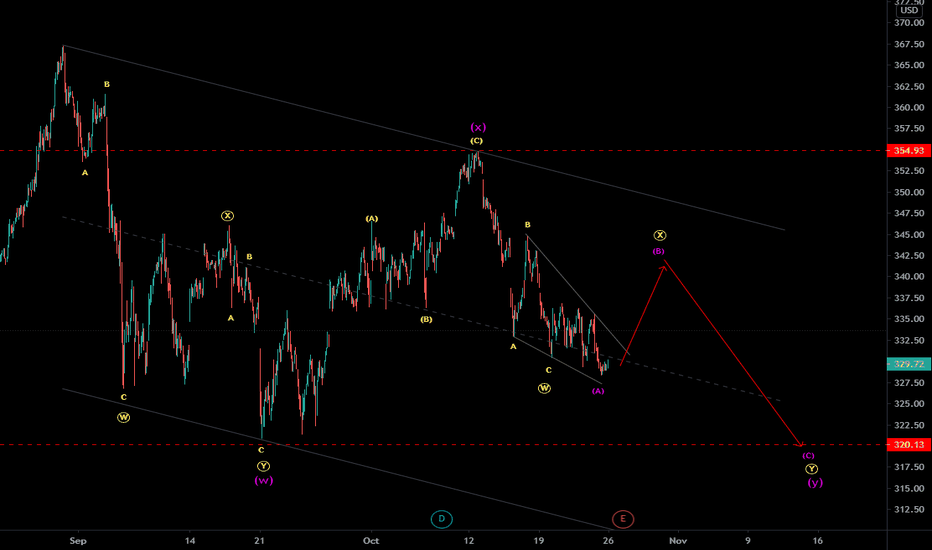Viewport: 932px width, 550px height.
Task: Open the USD currency selector on price axis
Action: click(909, 10)
